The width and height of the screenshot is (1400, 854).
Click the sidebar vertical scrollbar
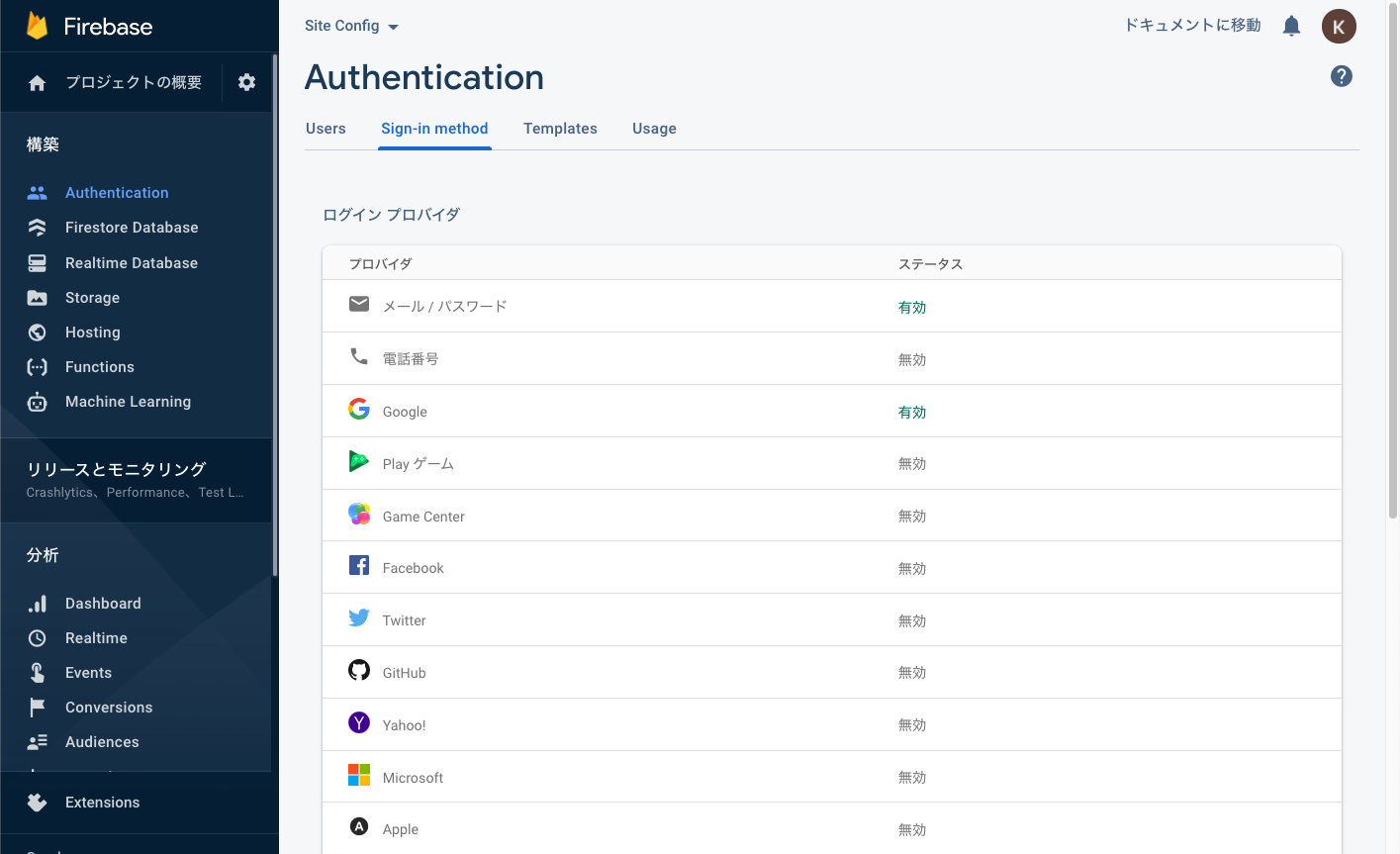[275, 317]
